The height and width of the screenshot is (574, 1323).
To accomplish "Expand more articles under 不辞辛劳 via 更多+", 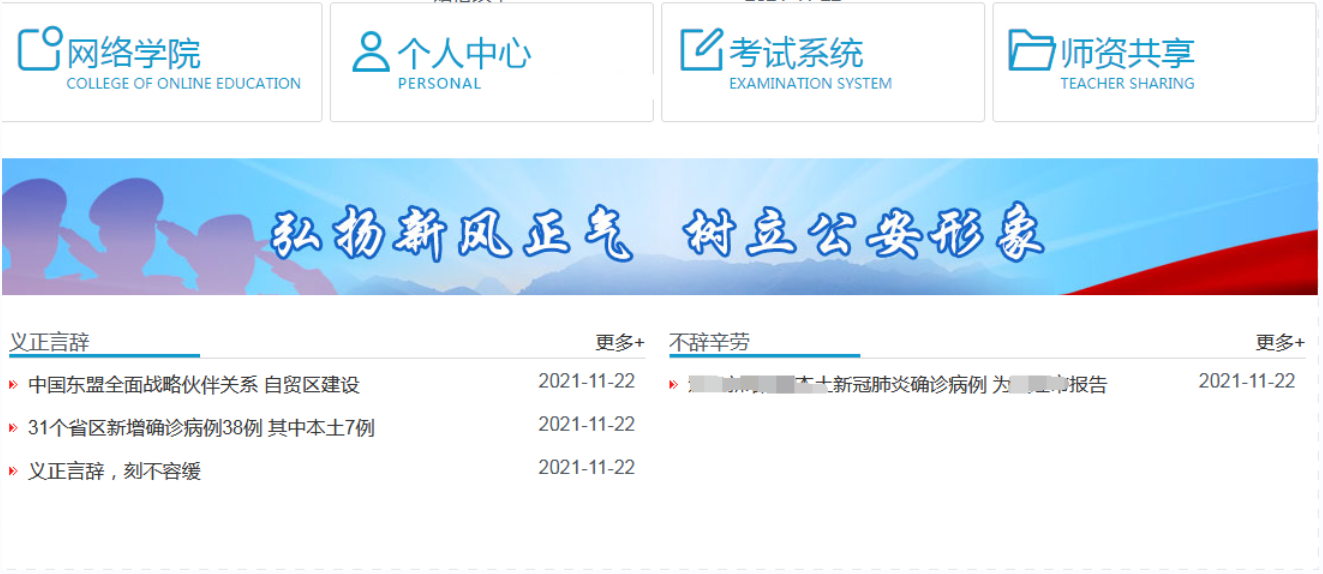I will point(1280,343).
